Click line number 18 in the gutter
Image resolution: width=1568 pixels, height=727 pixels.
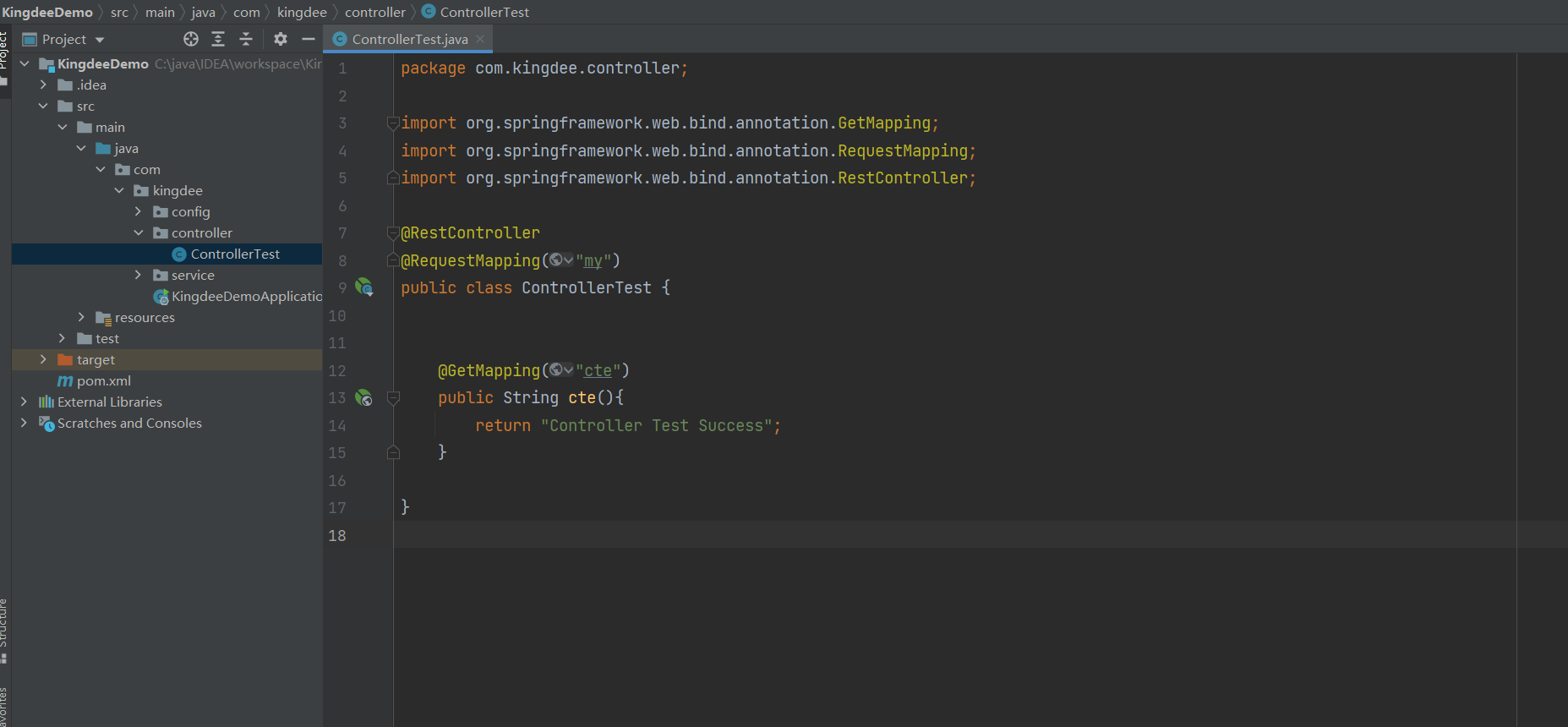click(337, 535)
